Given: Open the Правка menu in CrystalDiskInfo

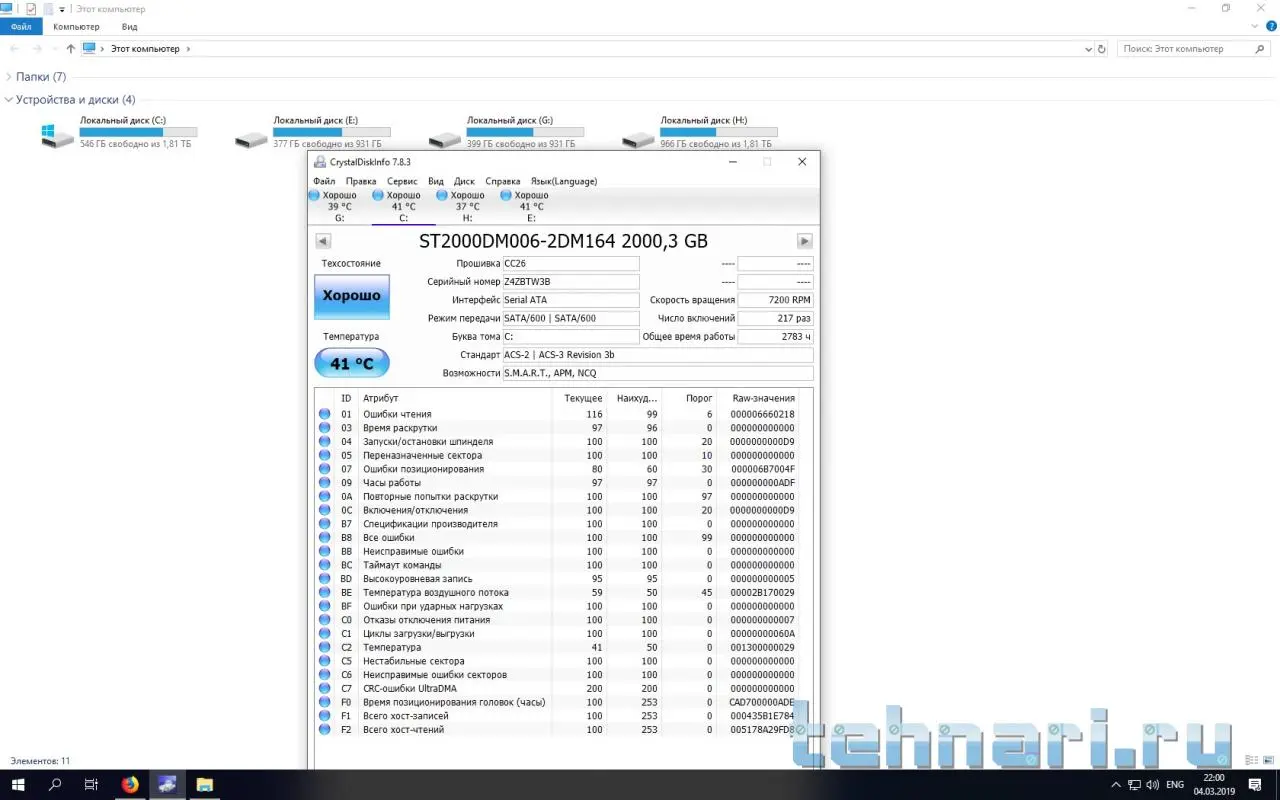Looking at the screenshot, I should point(361,181).
